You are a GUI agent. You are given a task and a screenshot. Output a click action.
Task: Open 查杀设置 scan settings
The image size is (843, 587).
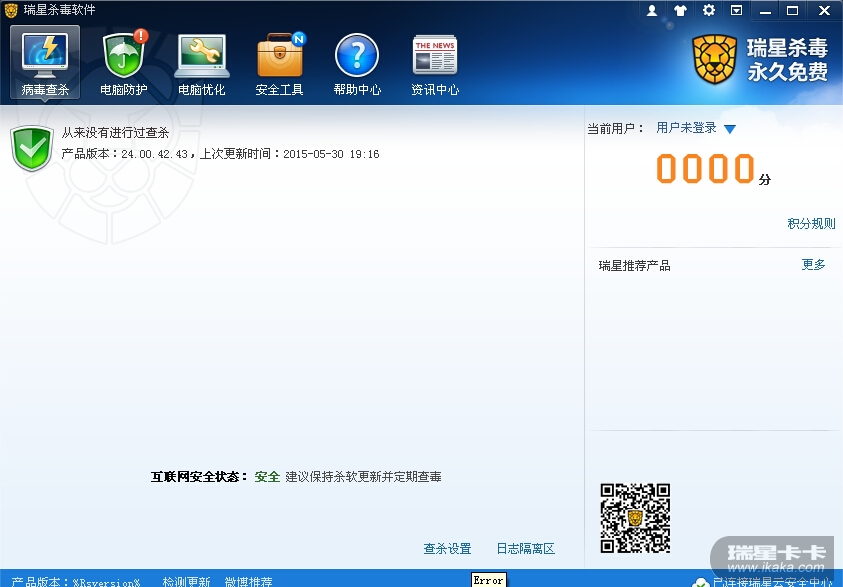[447, 548]
